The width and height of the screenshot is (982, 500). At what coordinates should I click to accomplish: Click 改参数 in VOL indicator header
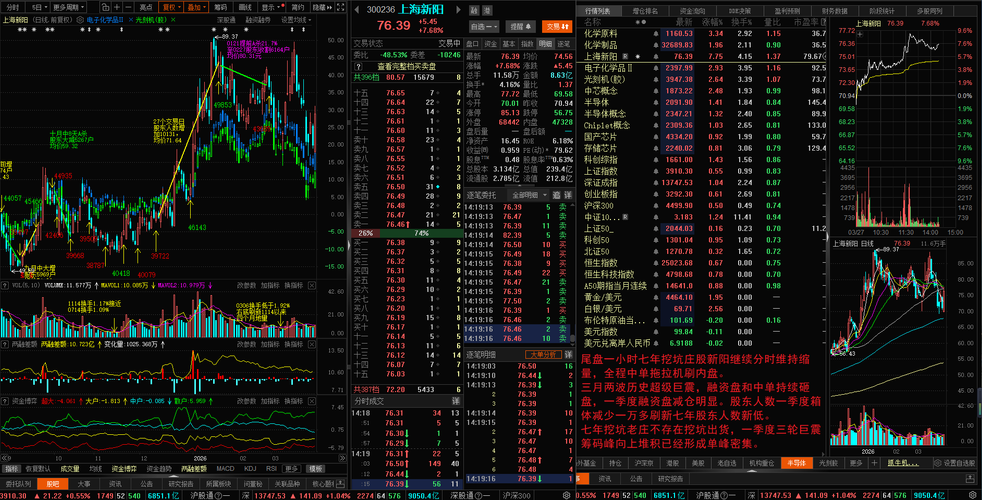(247, 285)
